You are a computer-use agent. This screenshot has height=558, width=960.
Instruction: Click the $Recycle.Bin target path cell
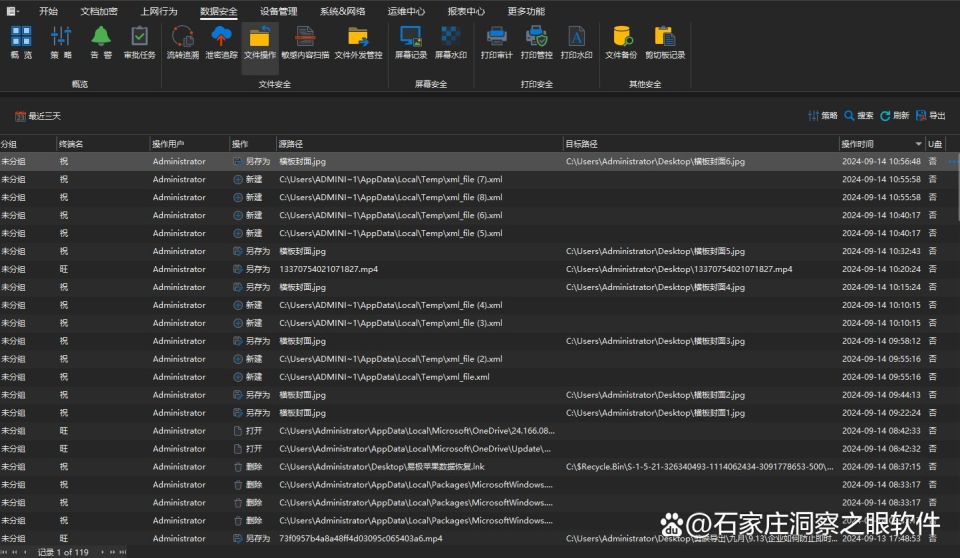coord(699,467)
